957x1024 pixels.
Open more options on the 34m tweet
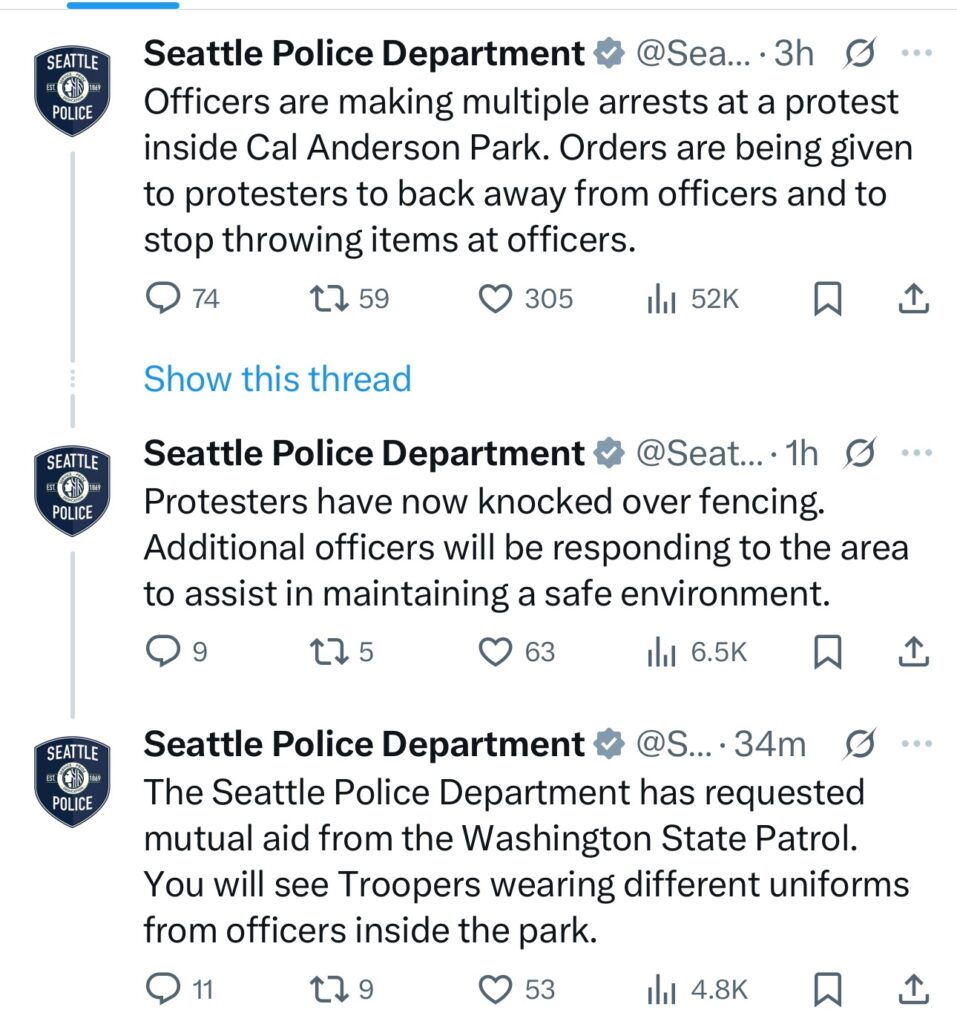(x=916, y=743)
